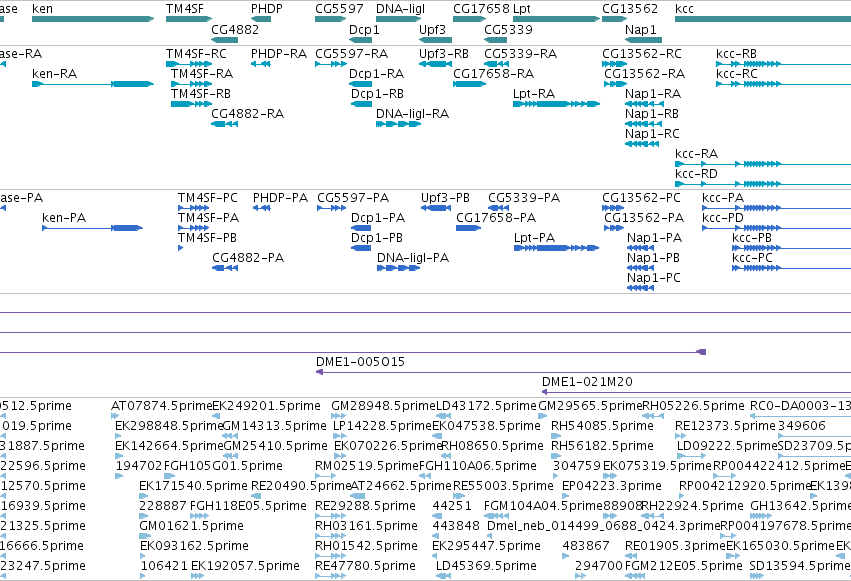Select the kcc-RB transcript label
This screenshot has width=851, height=581.
[x=736, y=54]
